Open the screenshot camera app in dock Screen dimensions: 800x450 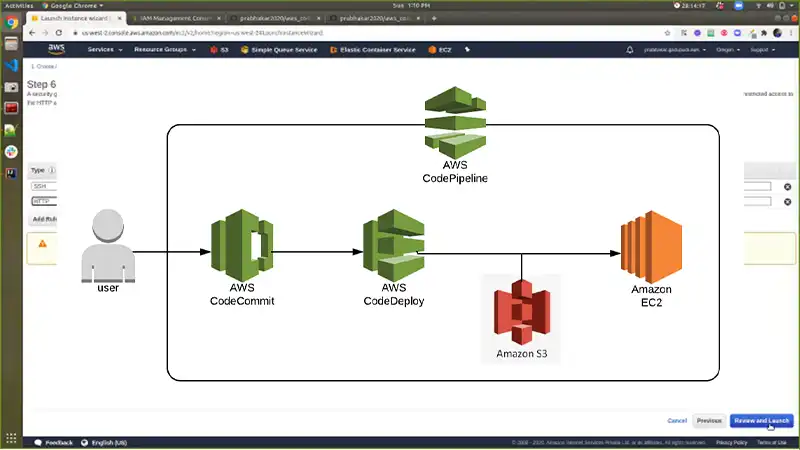(x=11, y=87)
